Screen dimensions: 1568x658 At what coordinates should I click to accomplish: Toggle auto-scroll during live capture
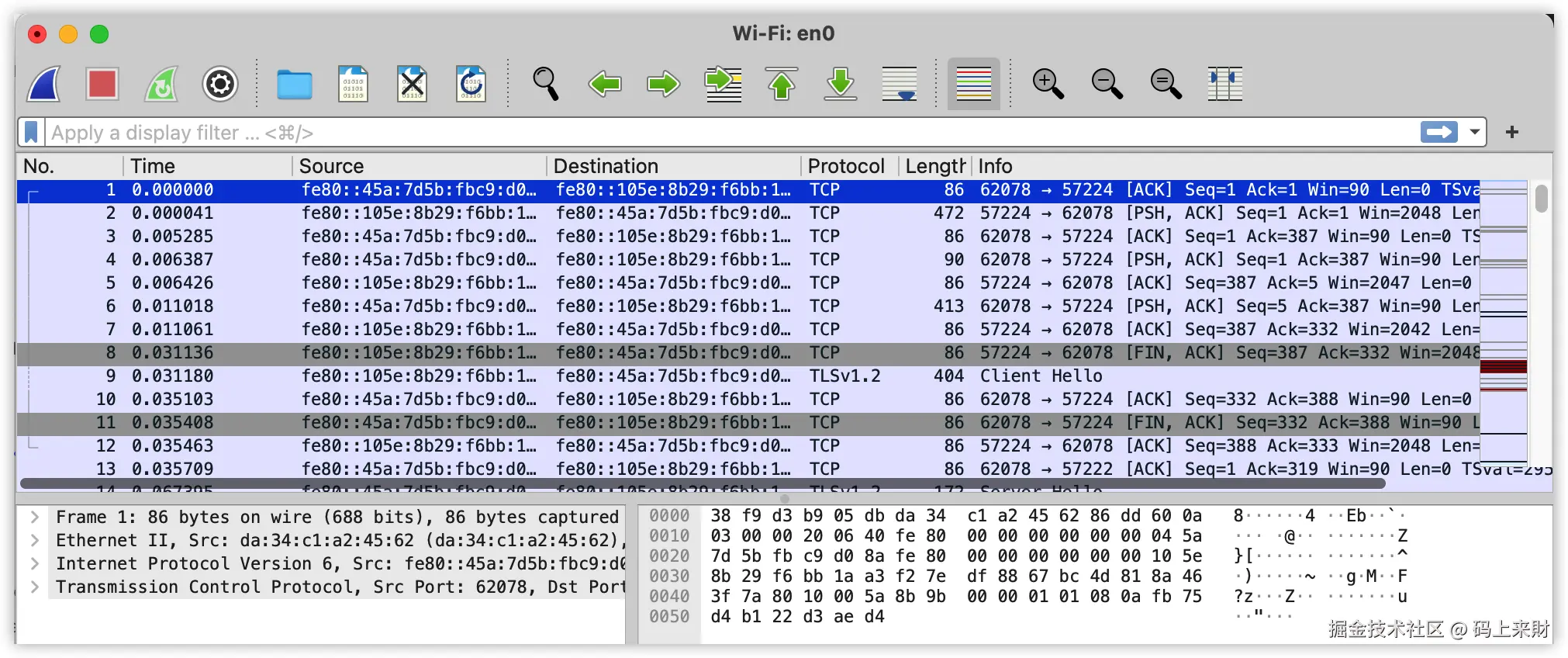tap(900, 84)
